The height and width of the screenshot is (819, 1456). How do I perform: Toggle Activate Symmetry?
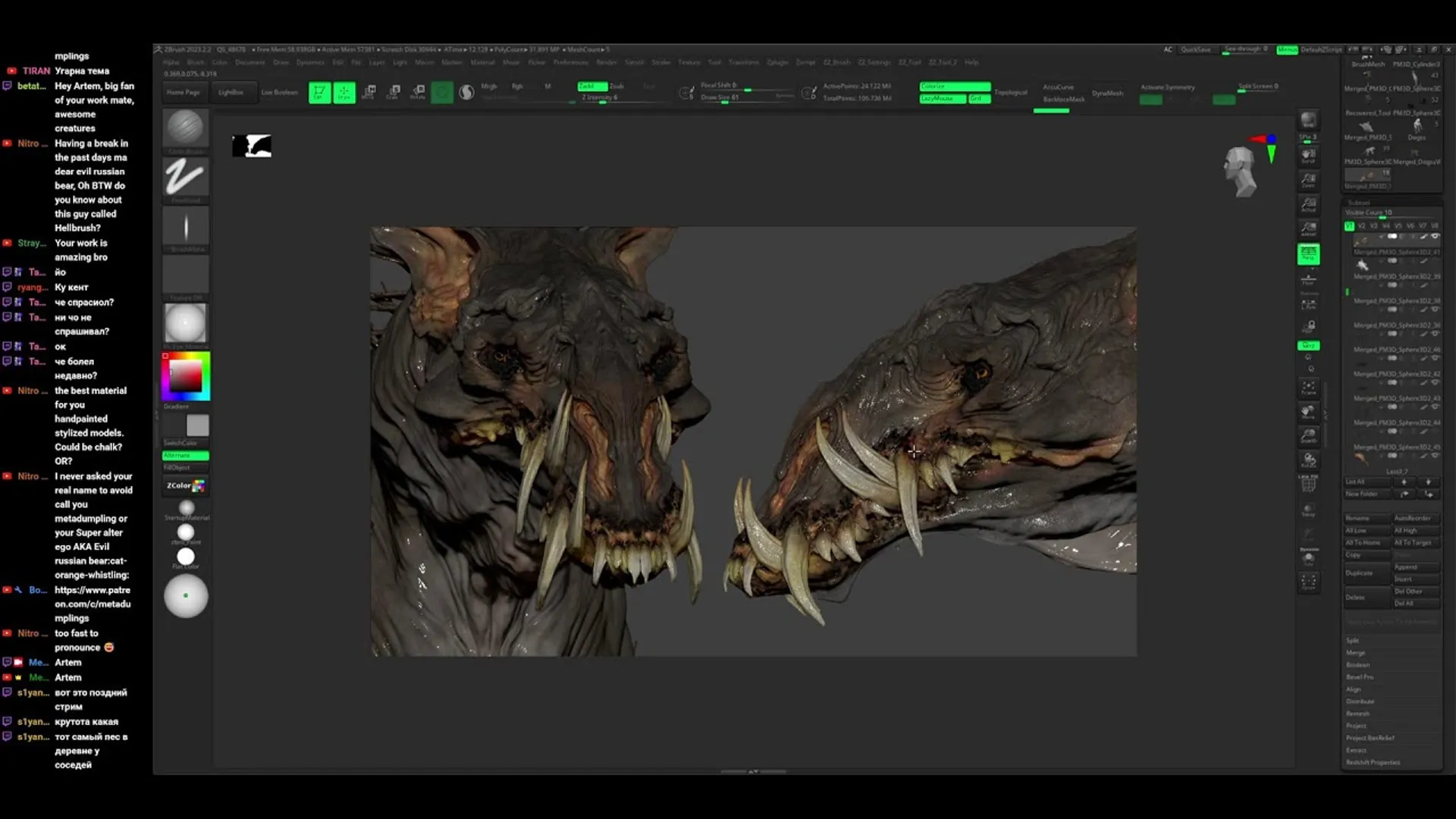tap(1168, 87)
